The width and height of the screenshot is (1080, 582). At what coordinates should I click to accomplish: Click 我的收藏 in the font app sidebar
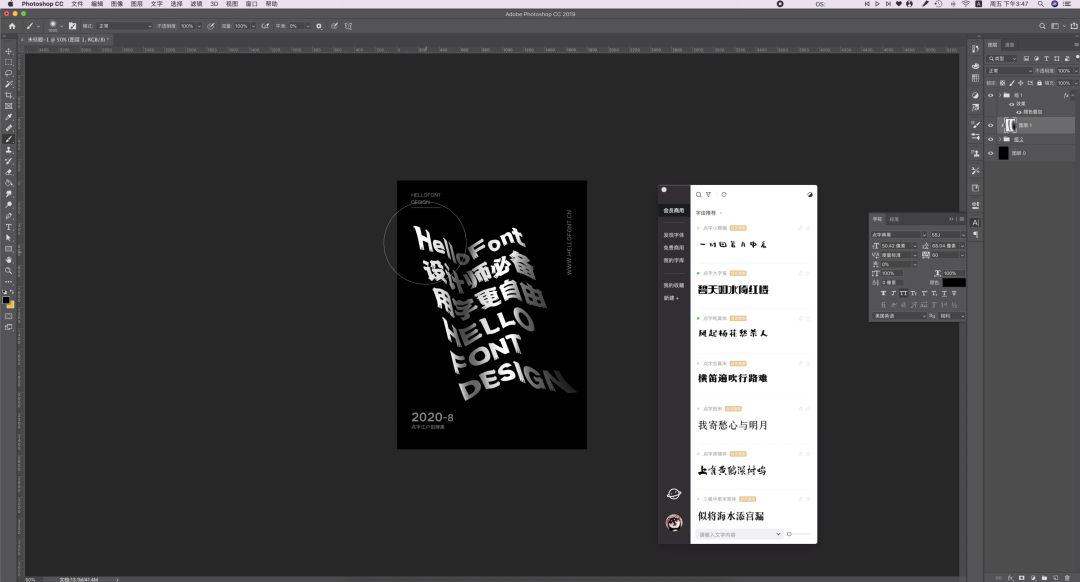(x=673, y=285)
